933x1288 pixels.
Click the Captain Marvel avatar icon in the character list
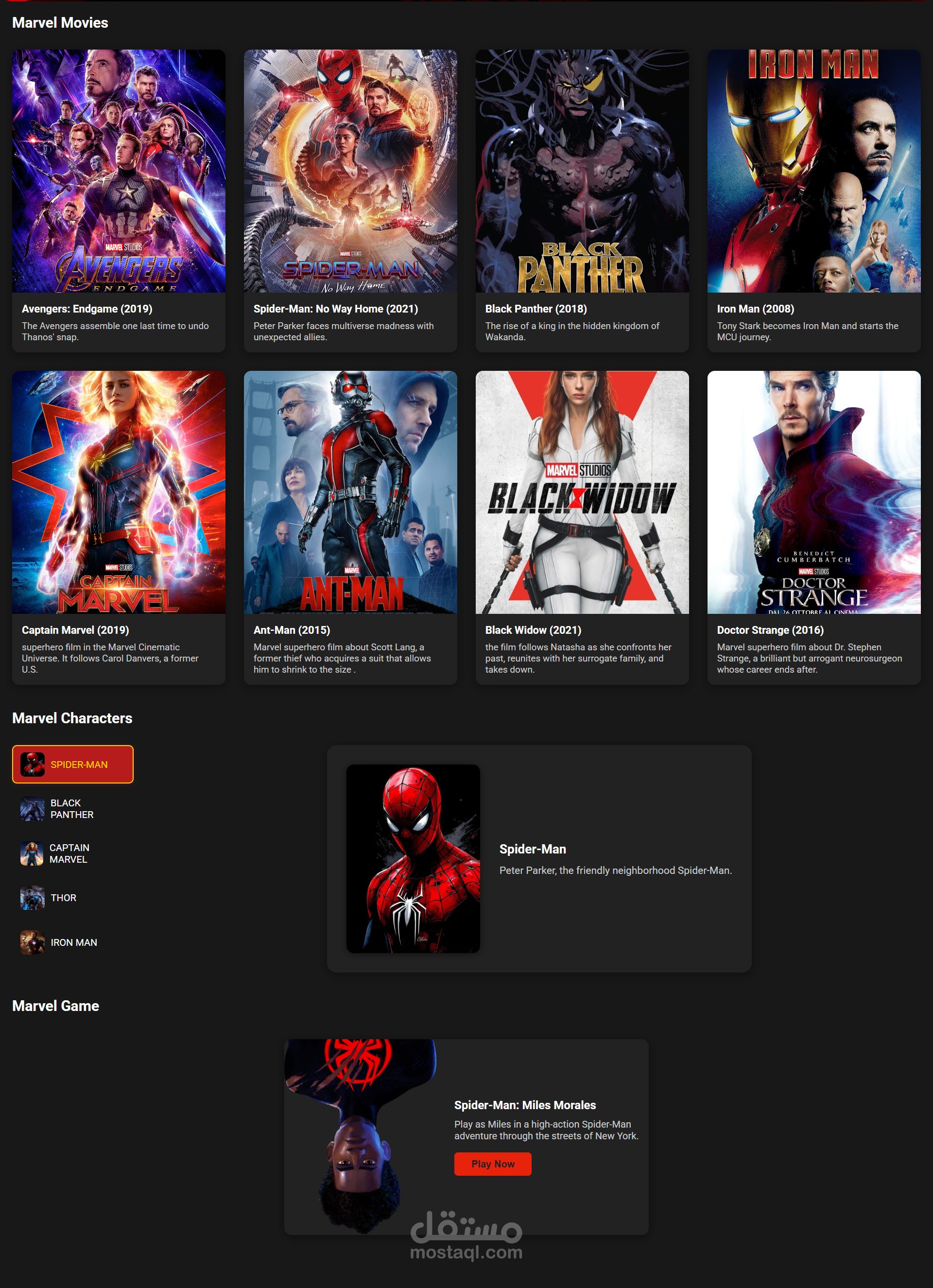tap(32, 853)
